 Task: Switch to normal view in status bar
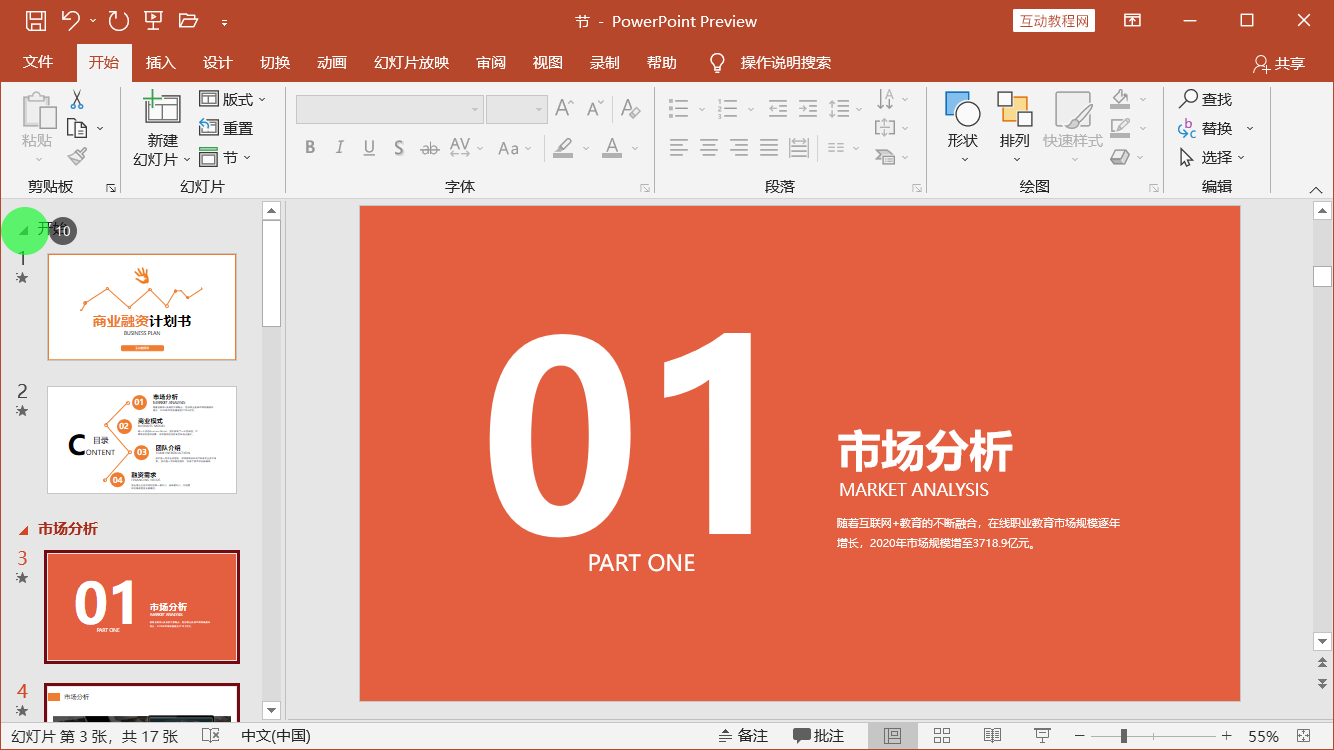click(893, 736)
